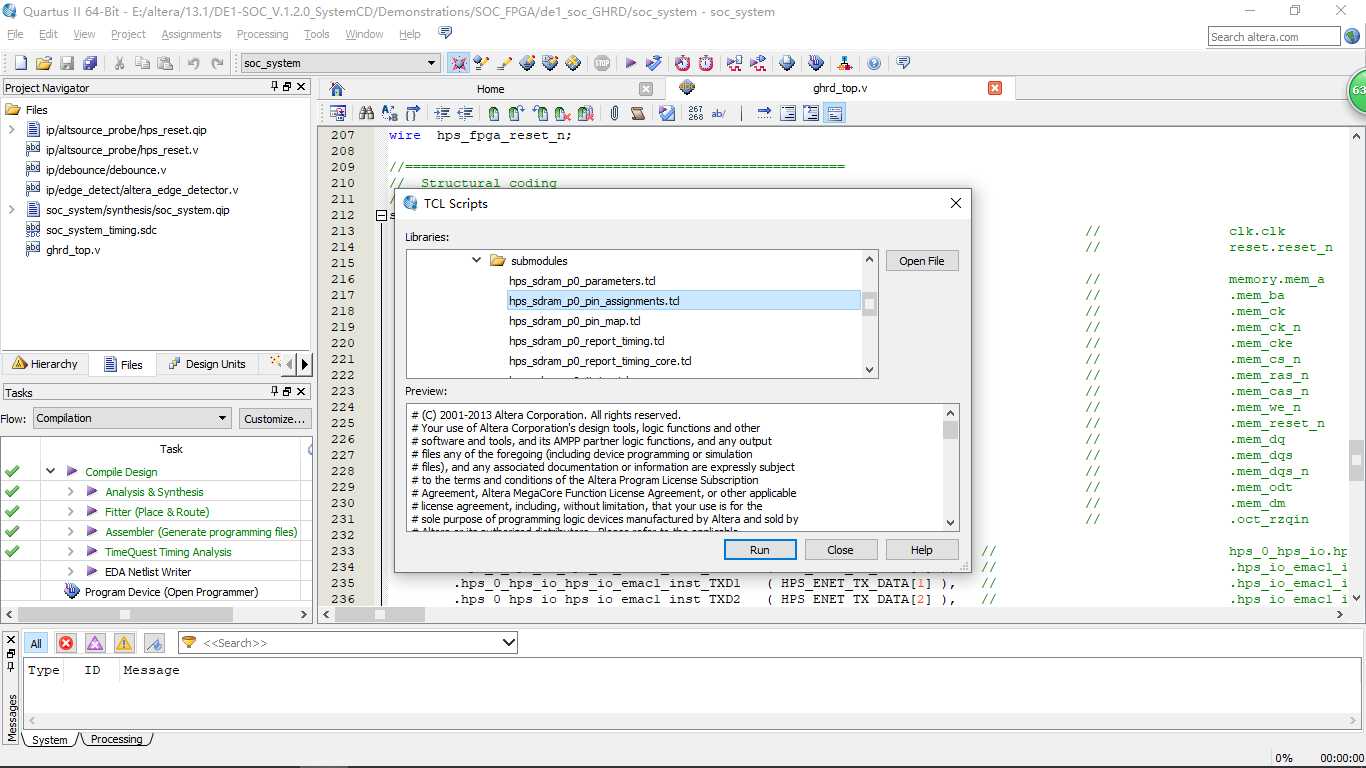Viewport: 1366px width, 768px height.
Task: Click the Toggle Bookmark icon in editor toolbar
Action: point(494,113)
